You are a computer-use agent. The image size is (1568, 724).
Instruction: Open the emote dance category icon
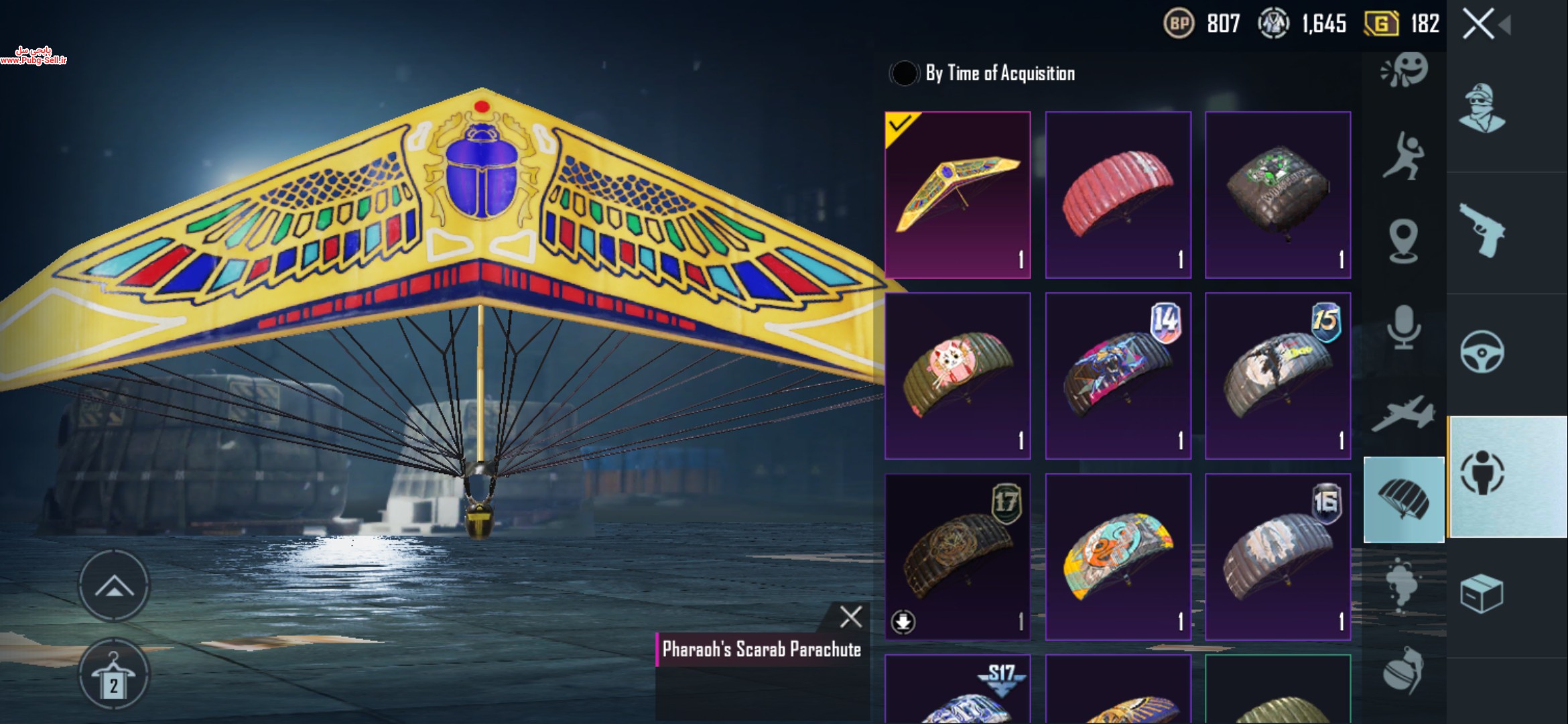pyautogui.click(x=1403, y=156)
